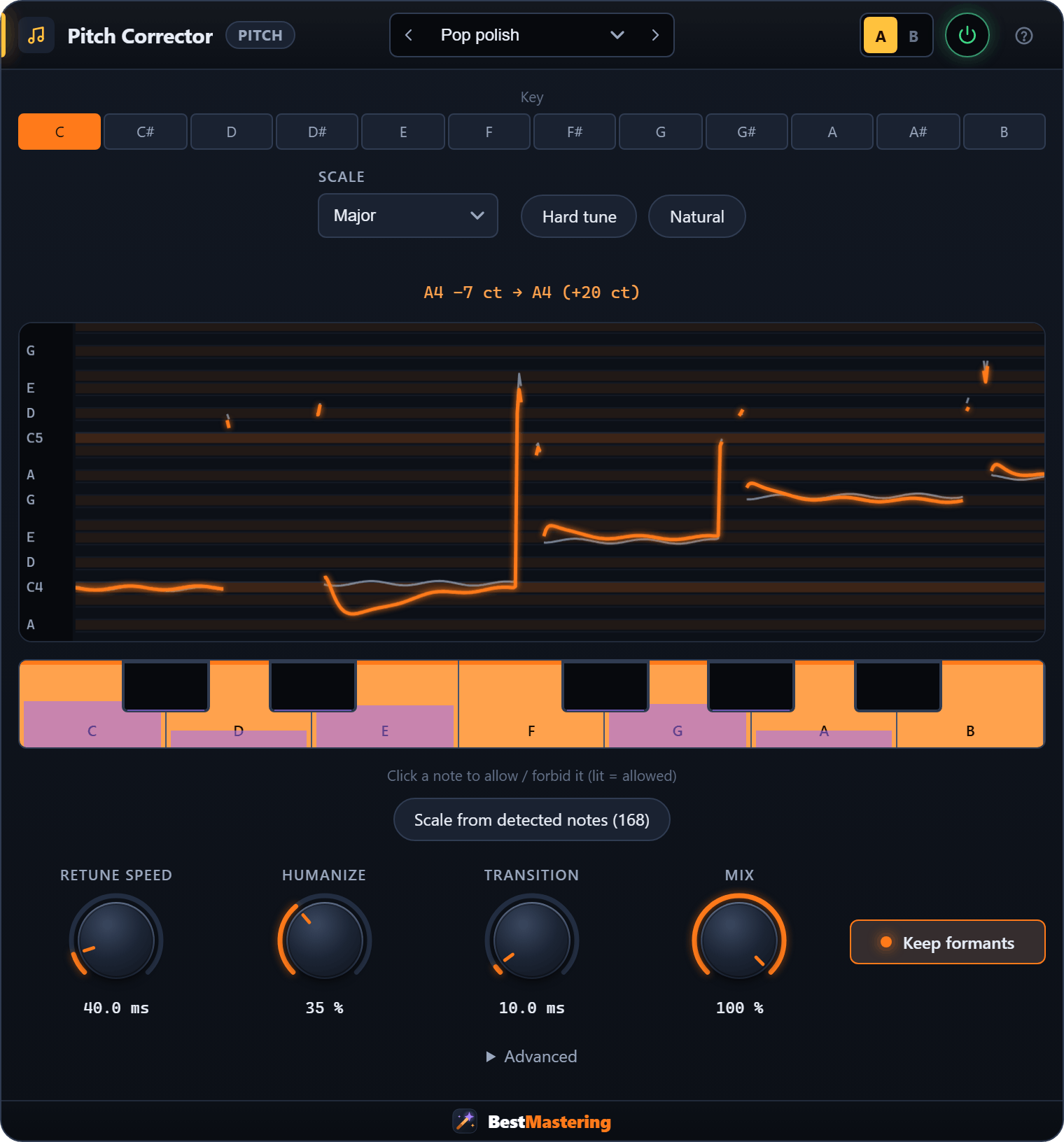Image resolution: width=1064 pixels, height=1142 pixels.
Task: Click the BestMastering magic wand logo
Action: coord(465,1121)
